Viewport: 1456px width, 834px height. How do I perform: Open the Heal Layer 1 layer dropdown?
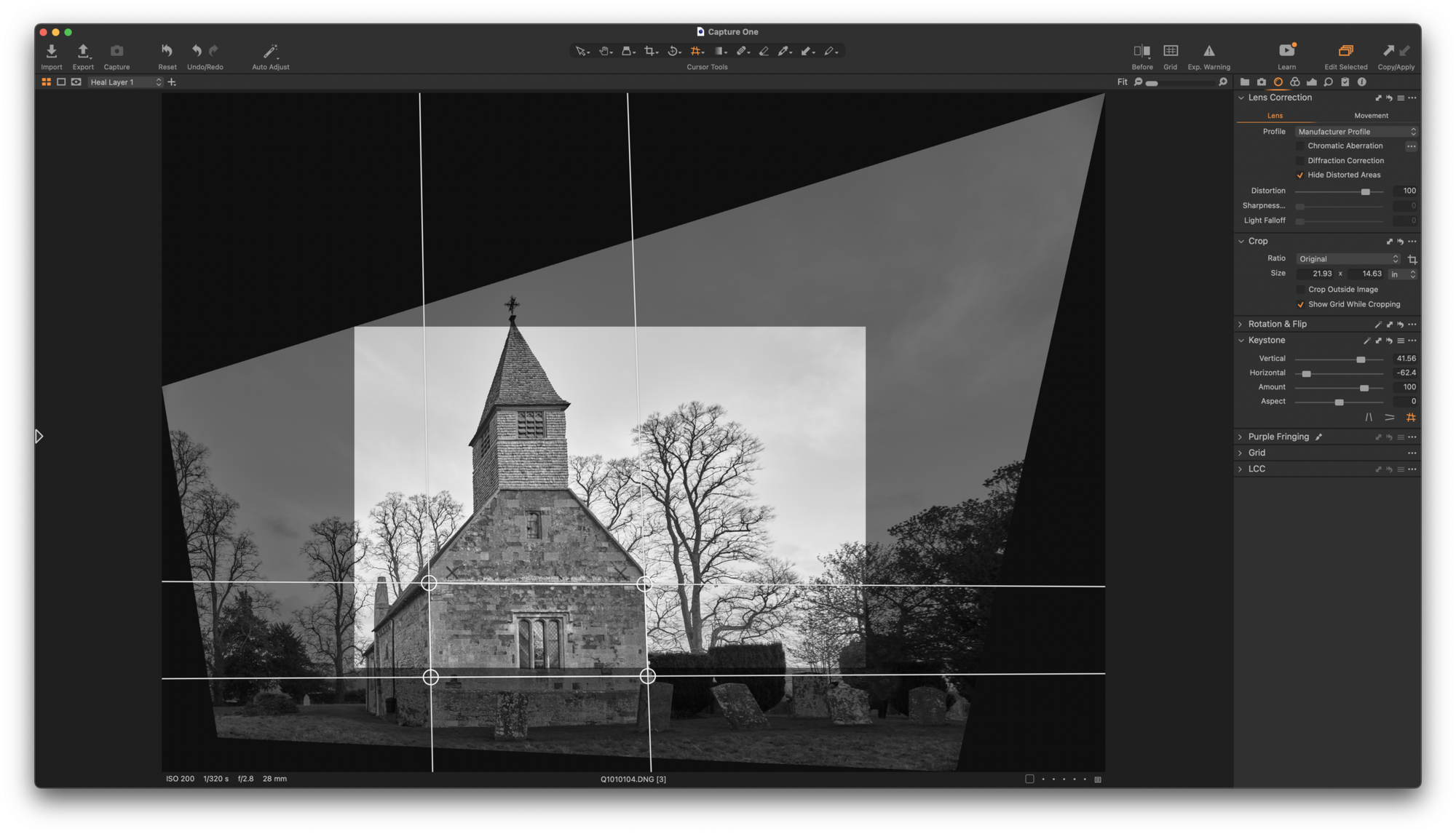125,82
